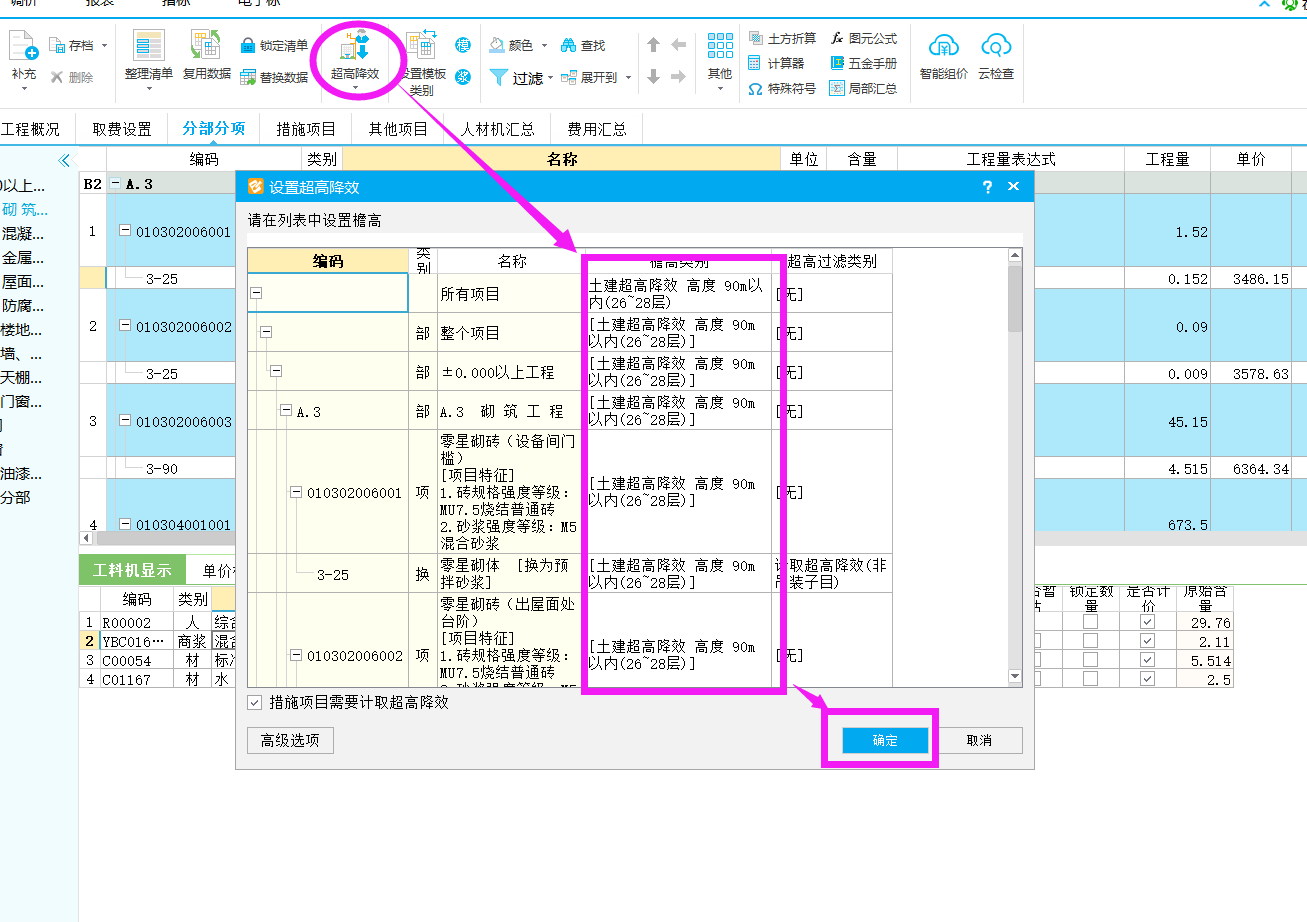Image resolution: width=1307 pixels, height=922 pixels.
Task: Switch to the 工程概况 tab
Action: pos(29,129)
